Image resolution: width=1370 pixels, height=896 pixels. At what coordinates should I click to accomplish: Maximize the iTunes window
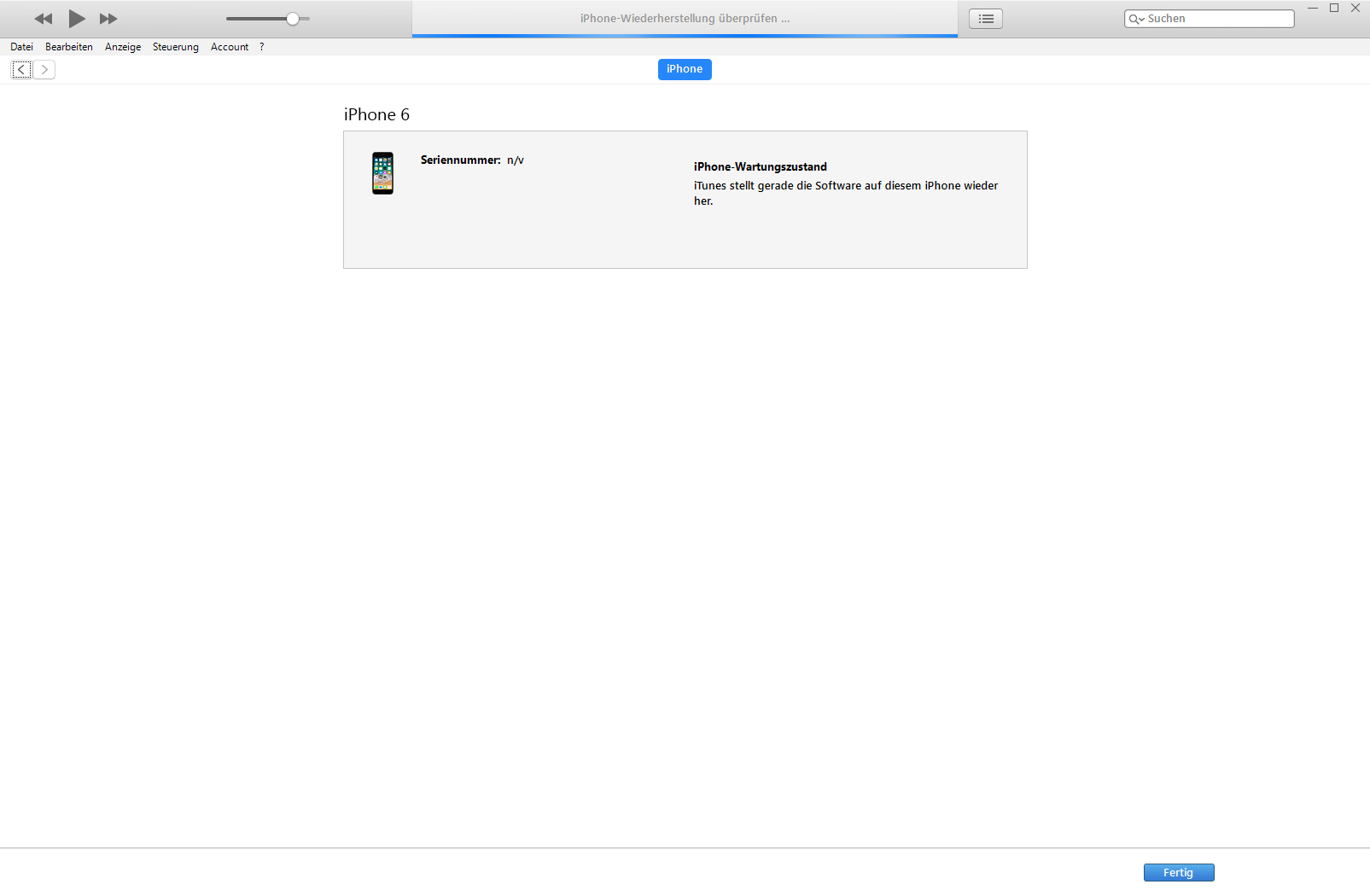(x=1334, y=9)
